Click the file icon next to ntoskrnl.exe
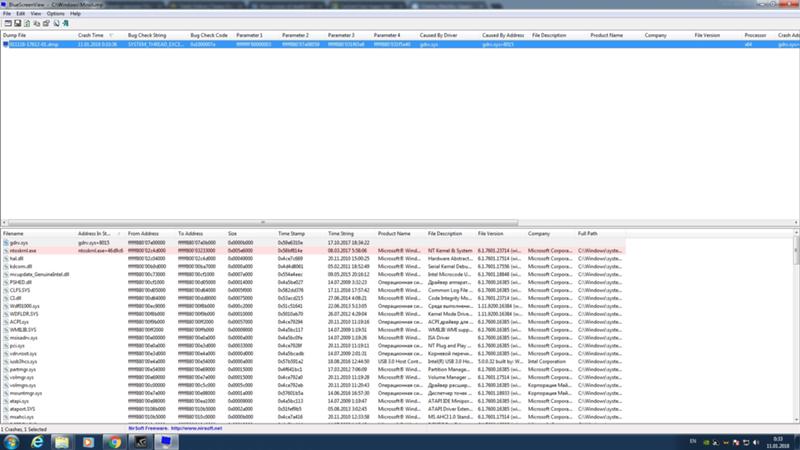 6,251
